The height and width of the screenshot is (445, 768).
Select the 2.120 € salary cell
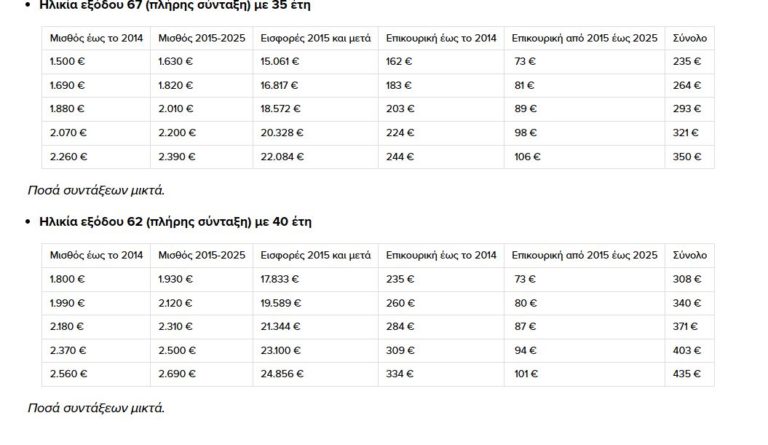tap(175, 303)
